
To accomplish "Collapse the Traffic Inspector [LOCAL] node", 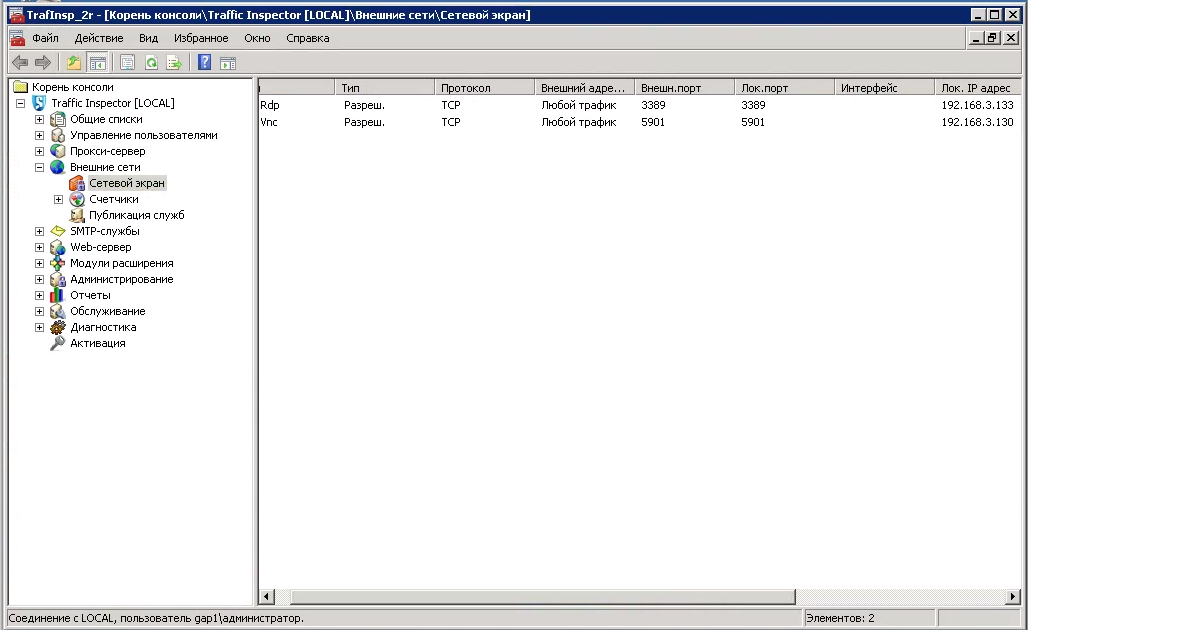I will click(21, 103).
